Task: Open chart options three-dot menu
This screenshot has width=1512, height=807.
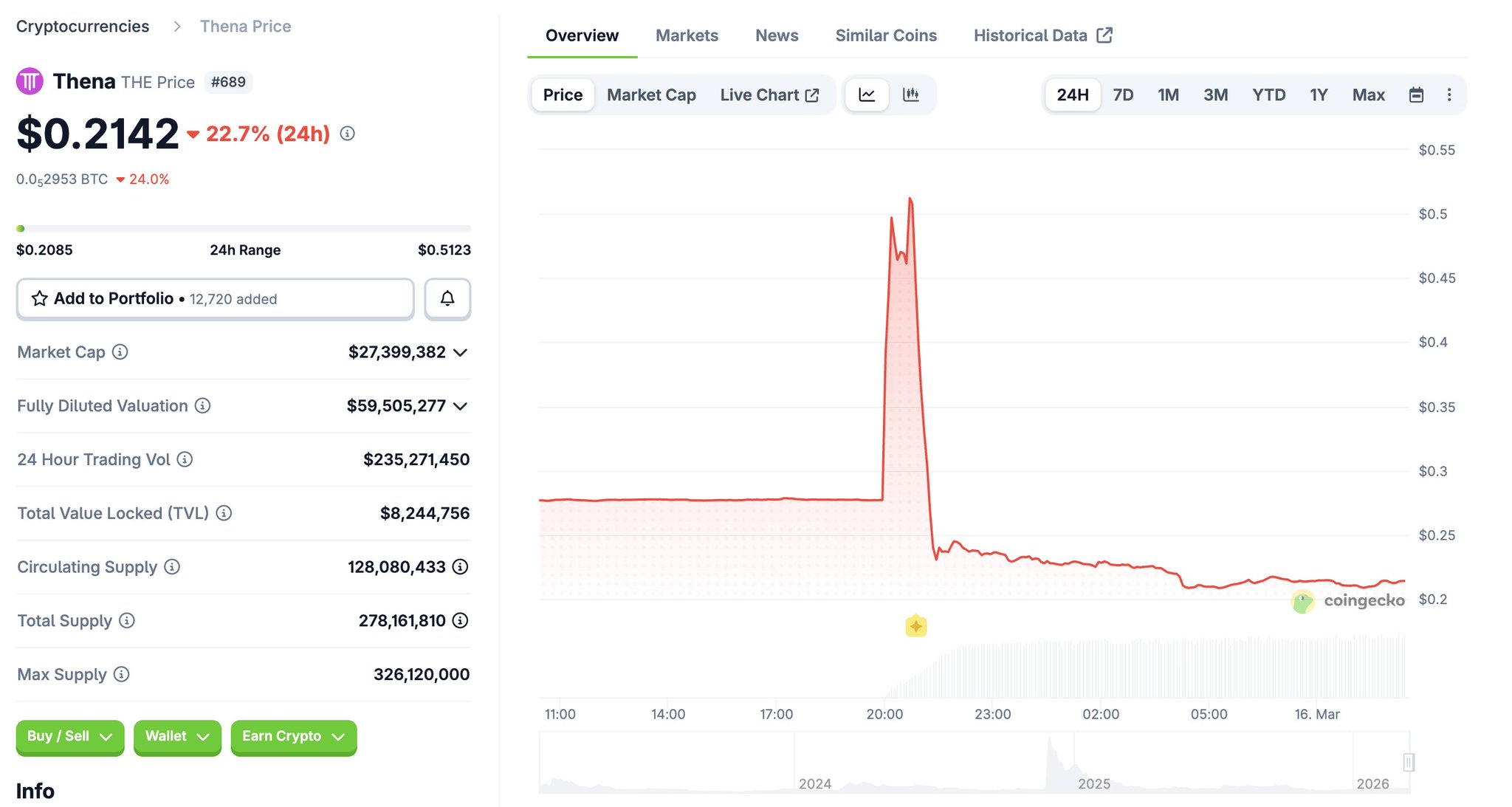Action: pos(1449,95)
